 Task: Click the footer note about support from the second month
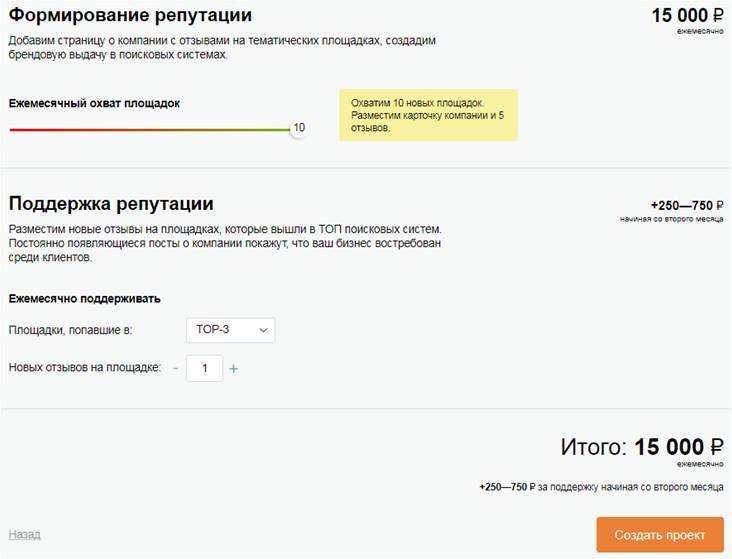(x=600, y=487)
